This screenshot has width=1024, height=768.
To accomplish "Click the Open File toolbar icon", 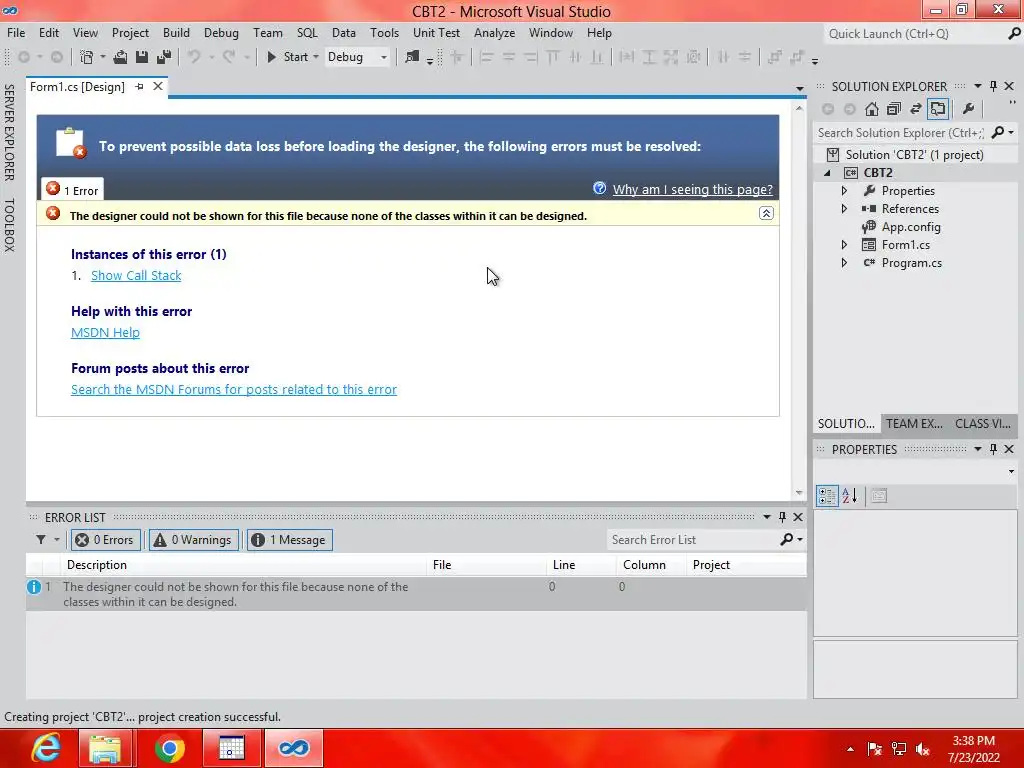I will point(120,57).
